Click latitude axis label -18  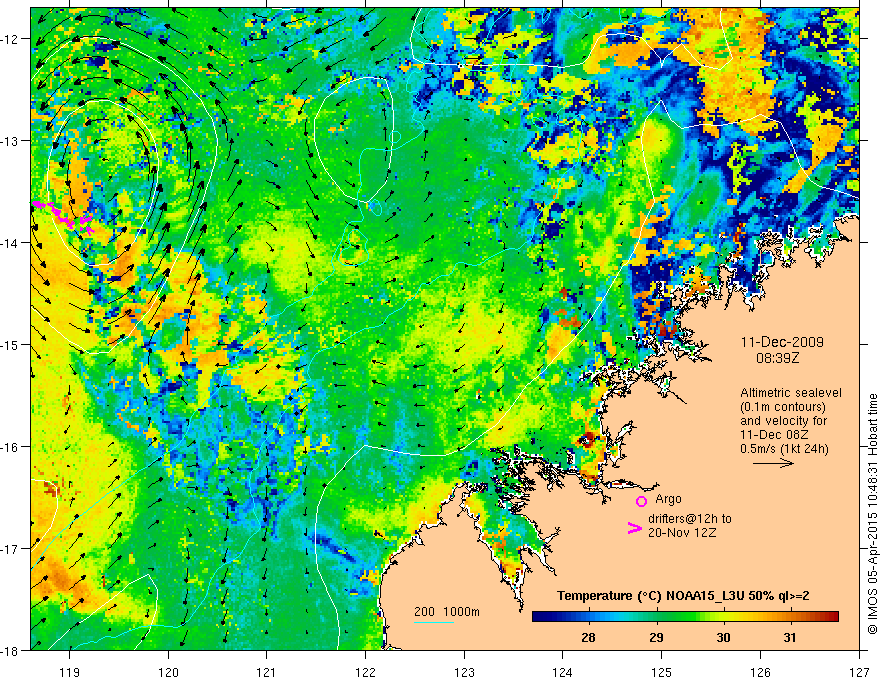[x=10, y=651]
